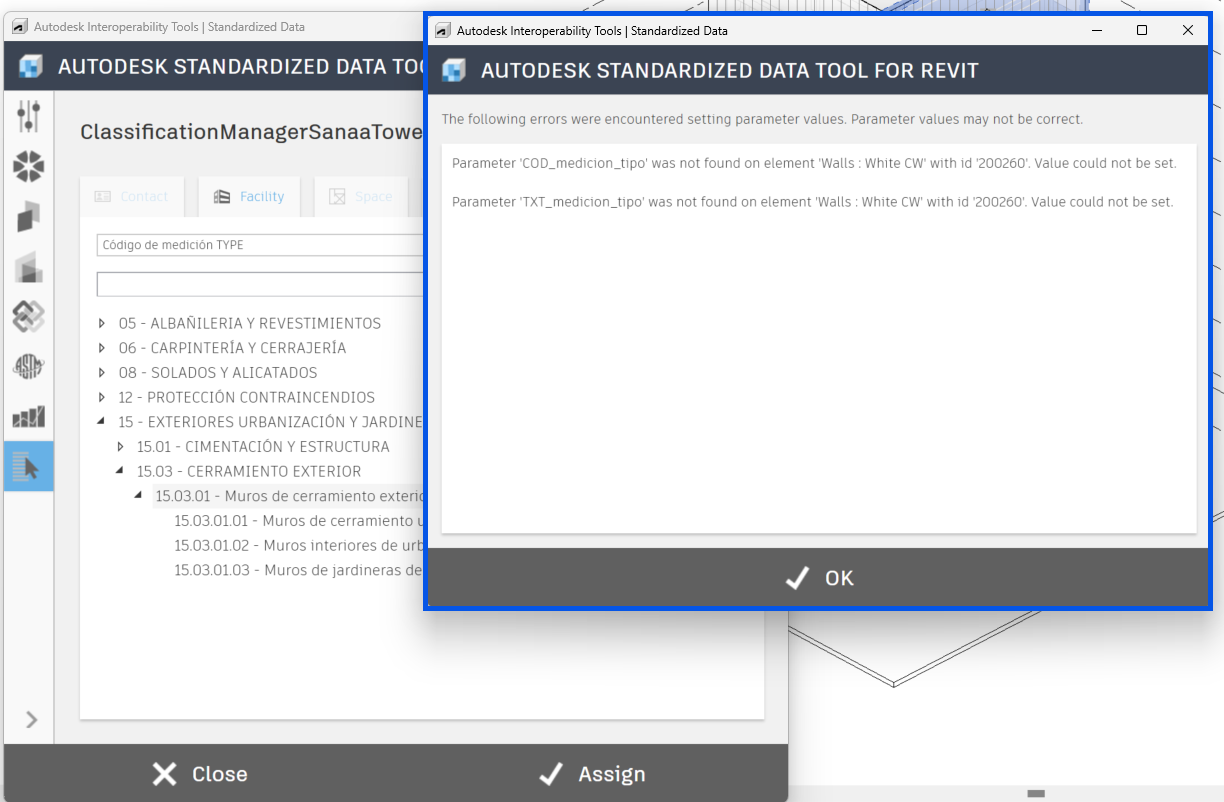Click the gray stacked building sidebar icon
Viewport: 1224px width, 802px height.
pyautogui.click(x=28, y=266)
